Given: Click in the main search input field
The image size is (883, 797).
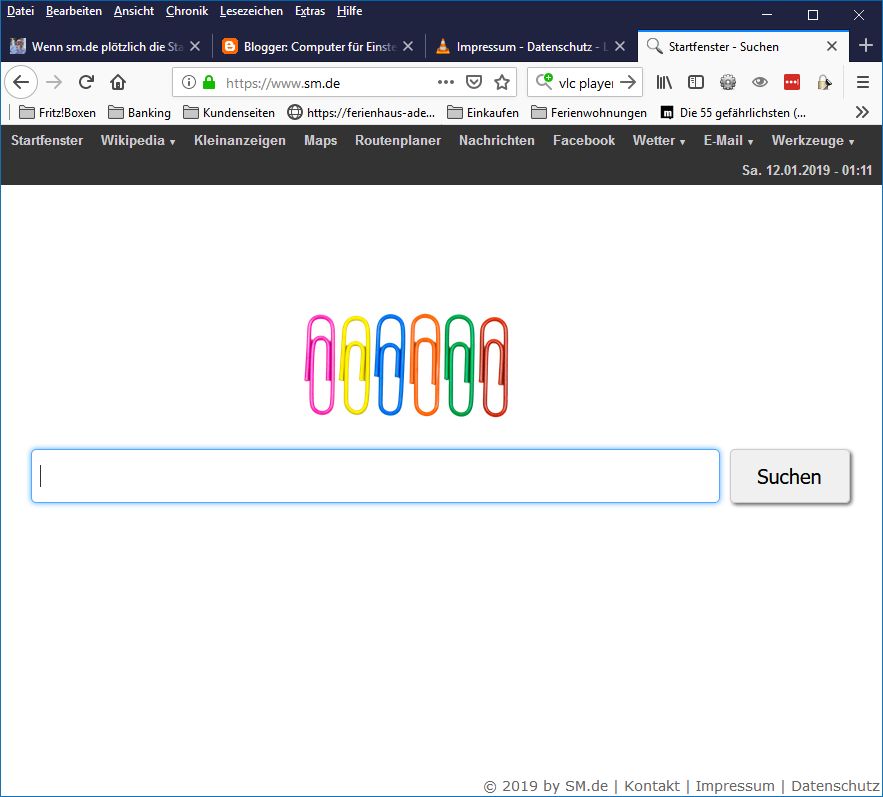Looking at the screenshot, I should [375, 476].
